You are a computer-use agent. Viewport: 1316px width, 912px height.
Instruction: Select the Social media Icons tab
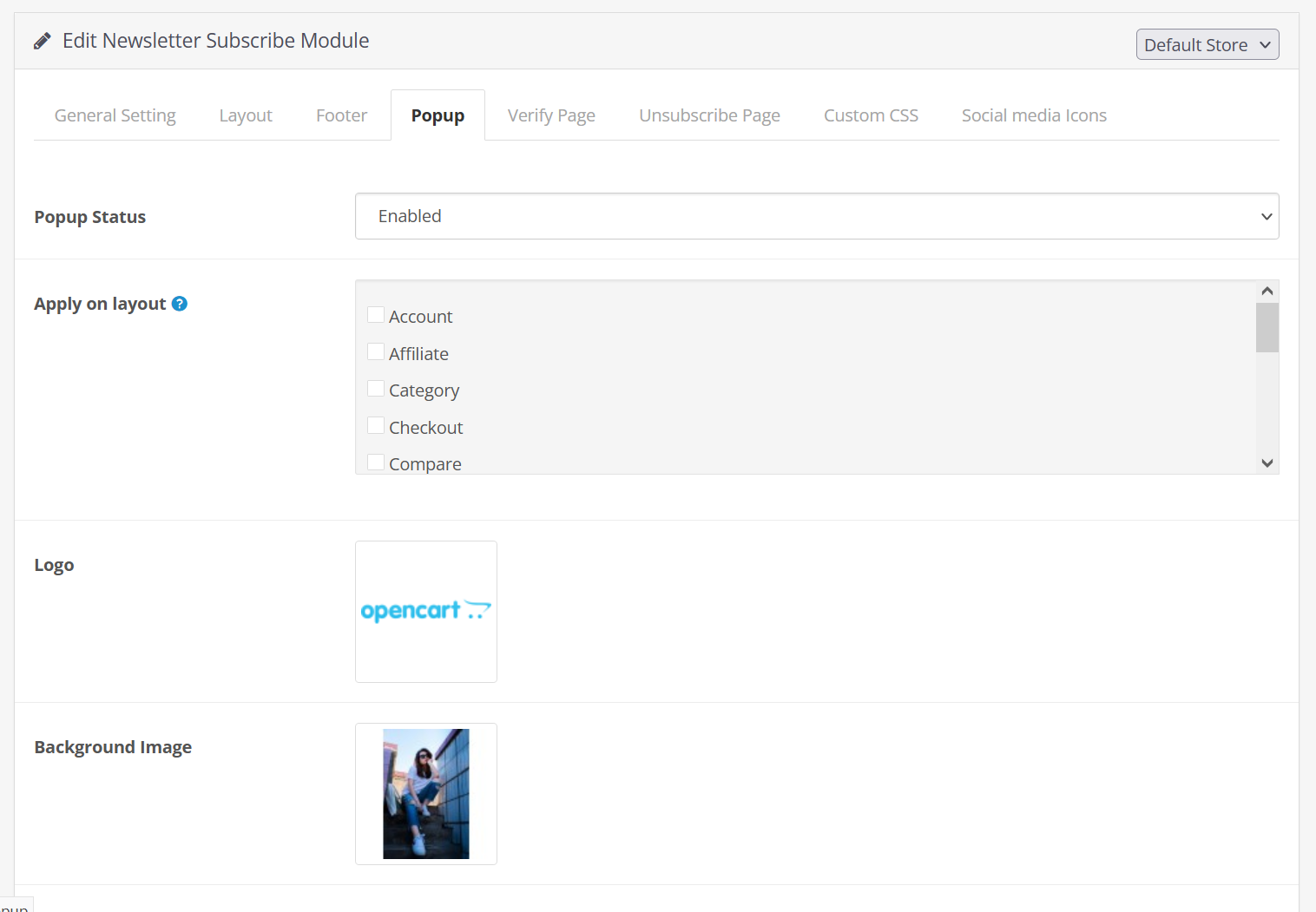(x=1034, y=115)
